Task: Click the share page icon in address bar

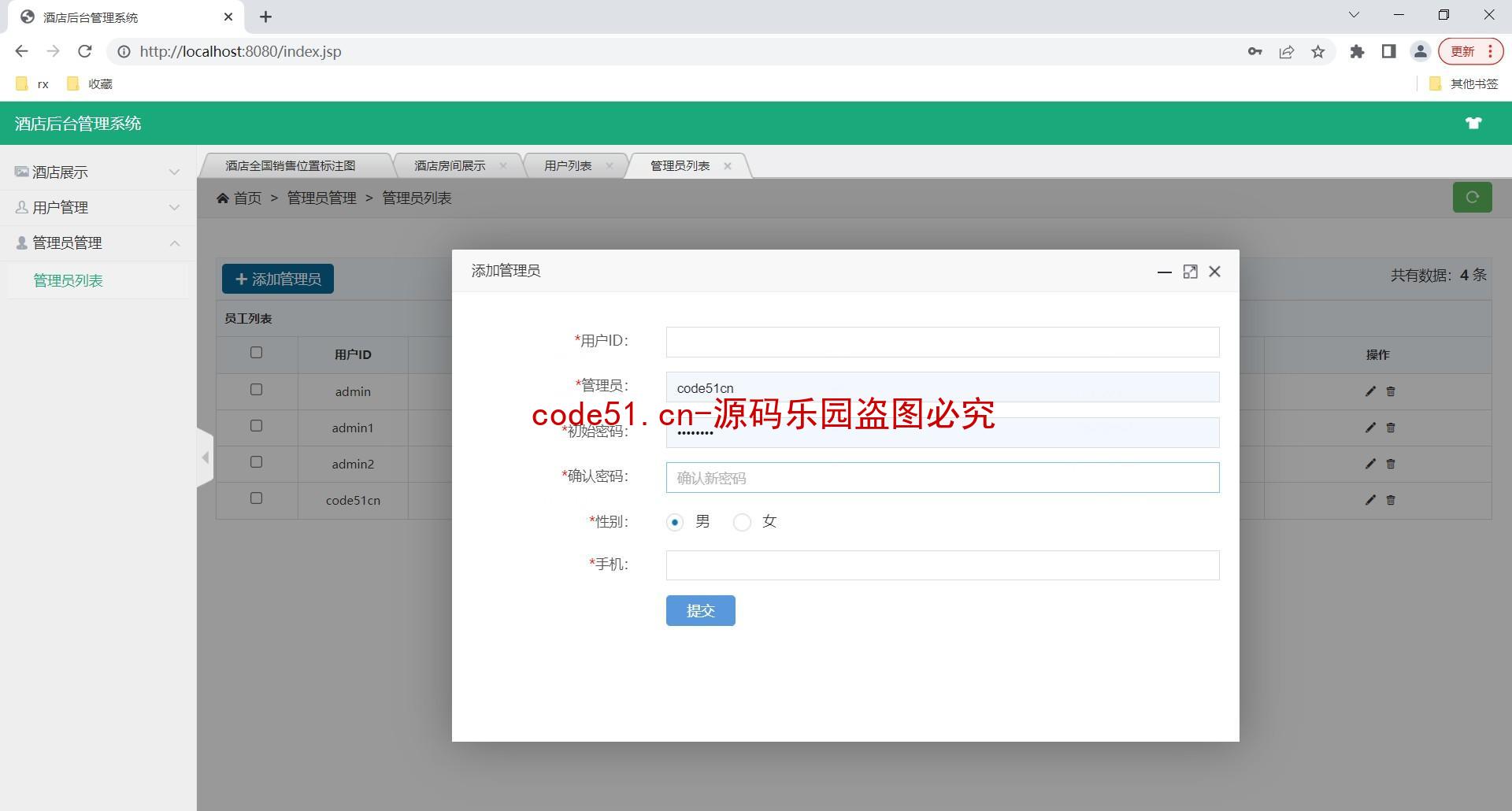Action: (x=1287, y=52)
